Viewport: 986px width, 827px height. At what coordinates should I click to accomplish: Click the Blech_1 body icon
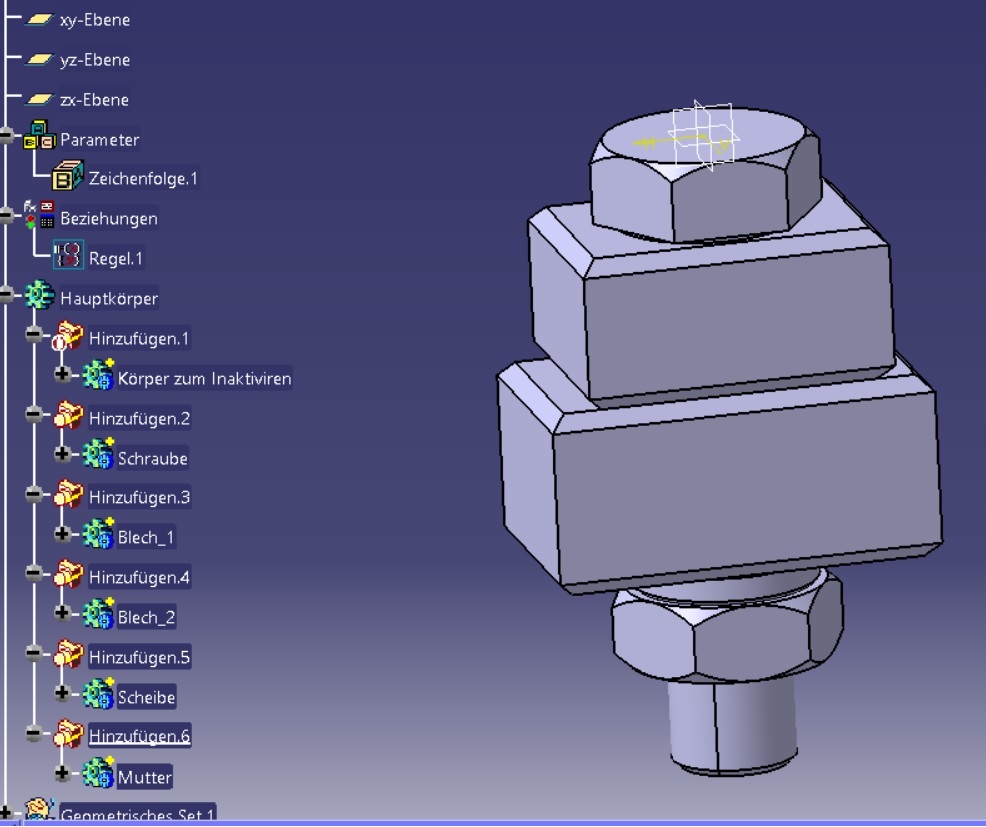(x=97, y=534)
